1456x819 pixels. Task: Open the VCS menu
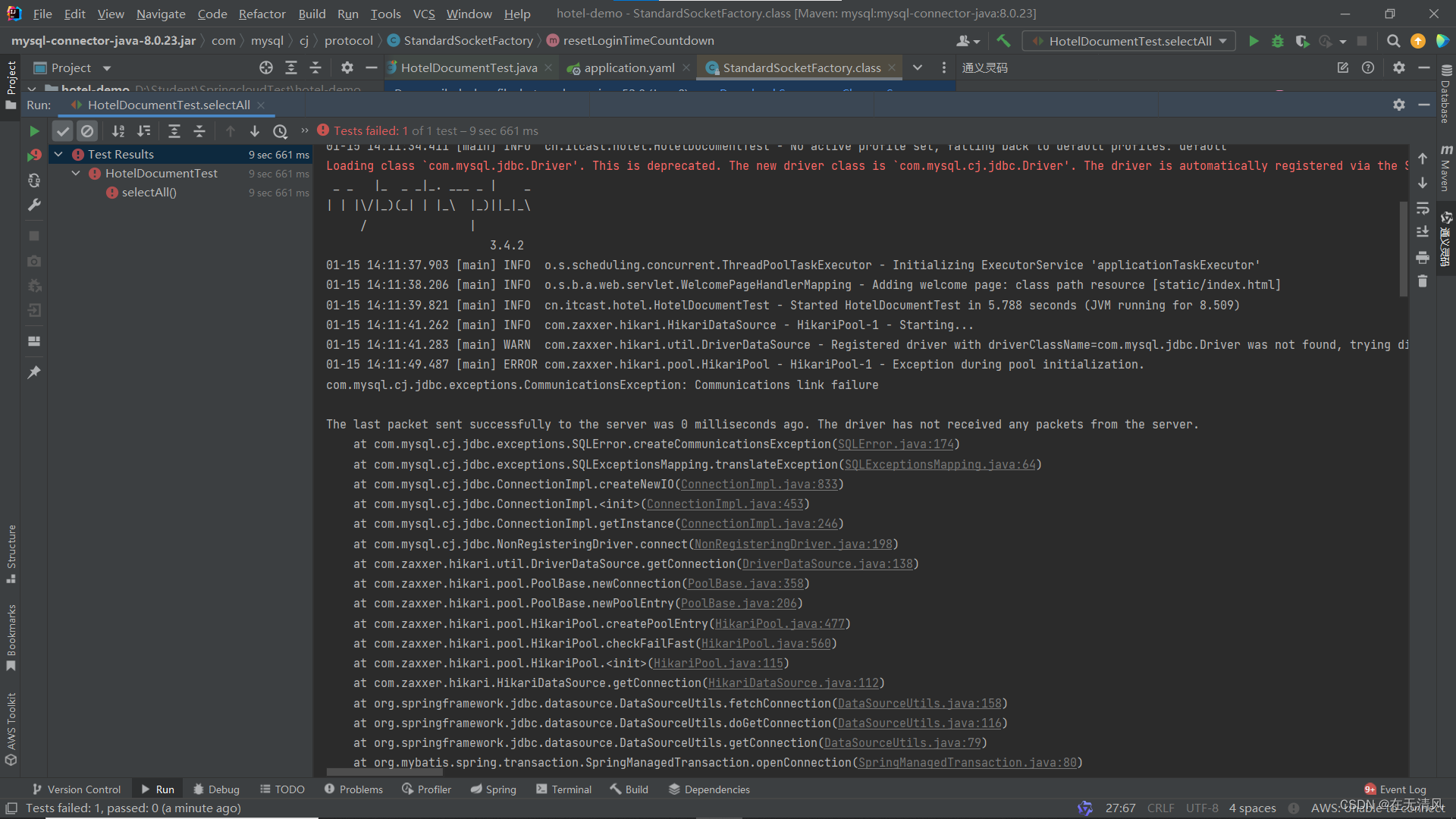coord(424,14)
